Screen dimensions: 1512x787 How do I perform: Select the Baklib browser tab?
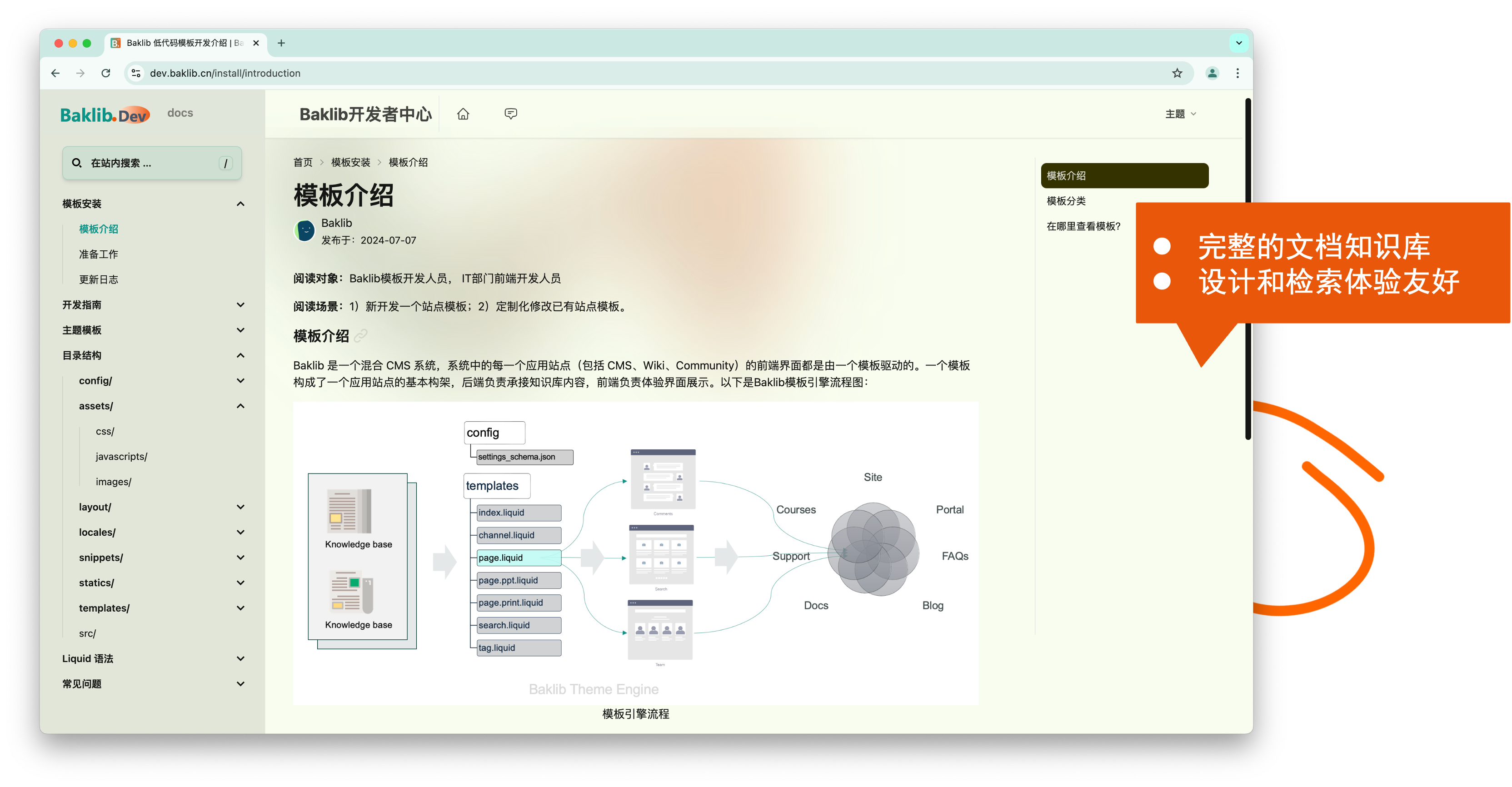click(176, 43)
